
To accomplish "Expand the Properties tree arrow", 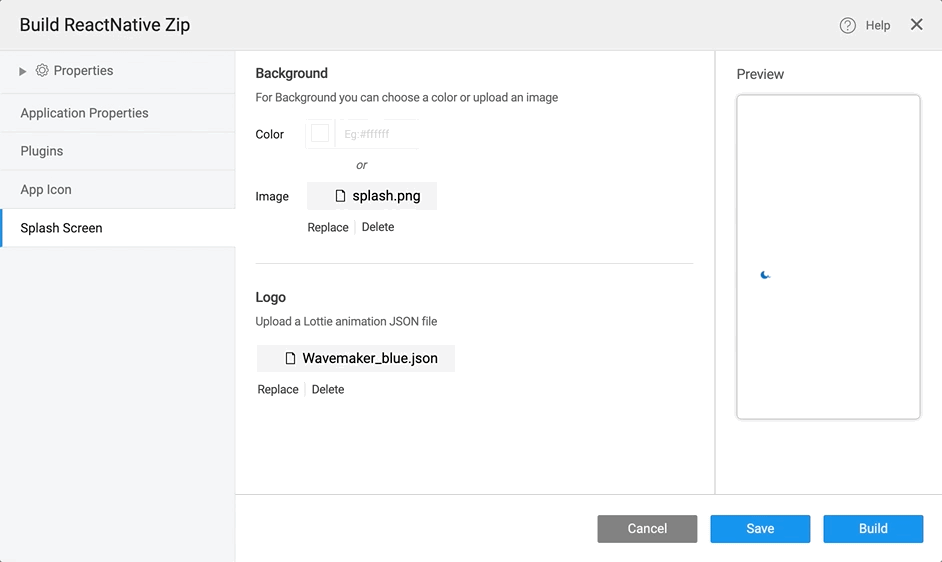I will coord(23,71).
